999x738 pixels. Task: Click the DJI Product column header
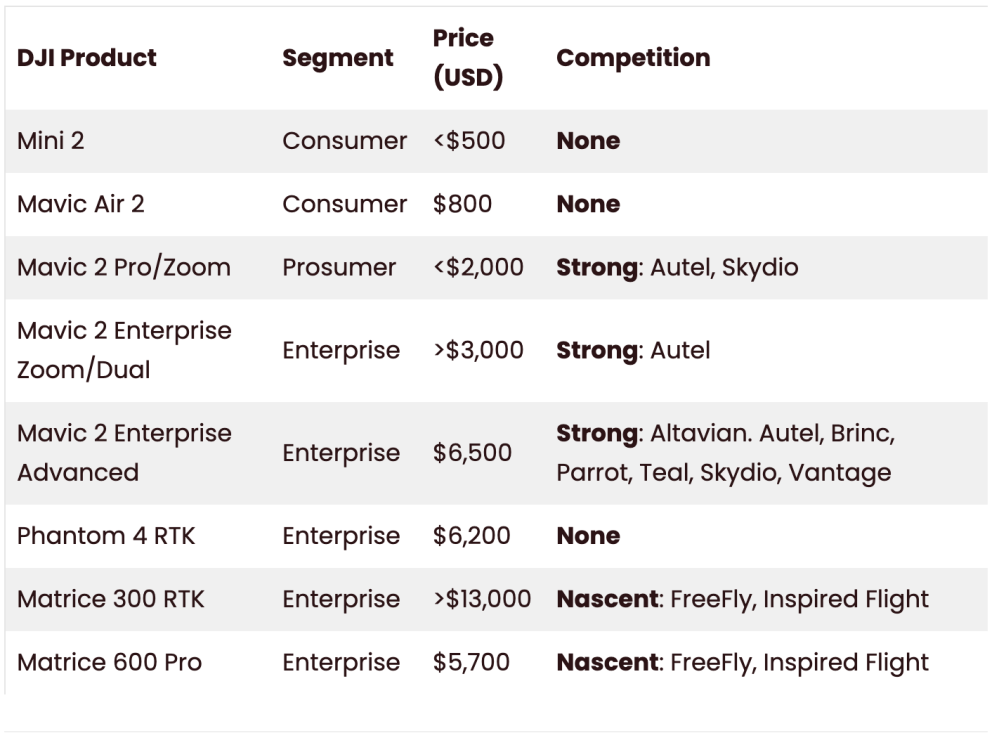(87, 58)
